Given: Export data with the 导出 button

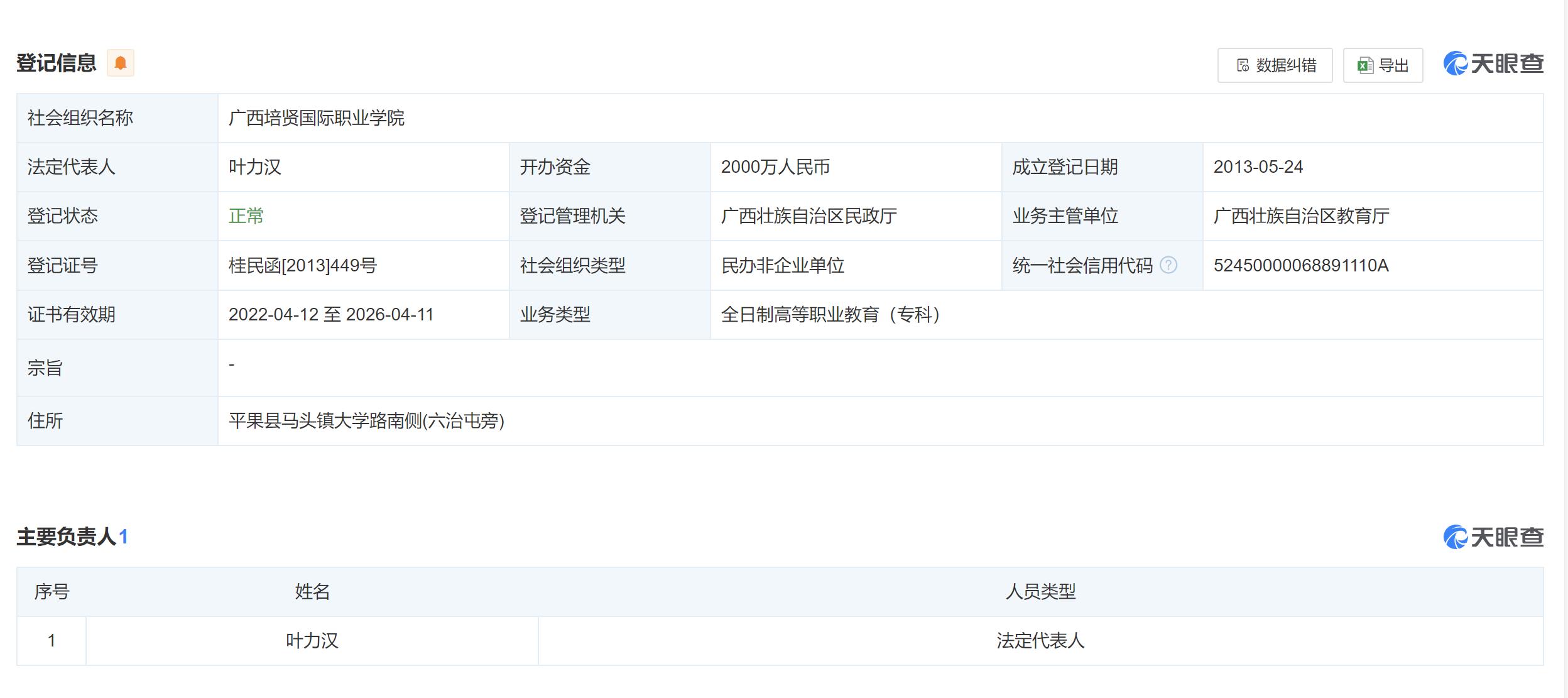Looking at the screenshot, I should coord(1383,65).
